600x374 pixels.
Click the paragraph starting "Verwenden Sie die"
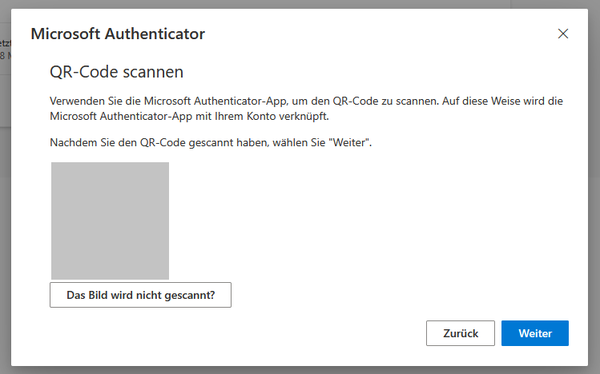(306, 108)
